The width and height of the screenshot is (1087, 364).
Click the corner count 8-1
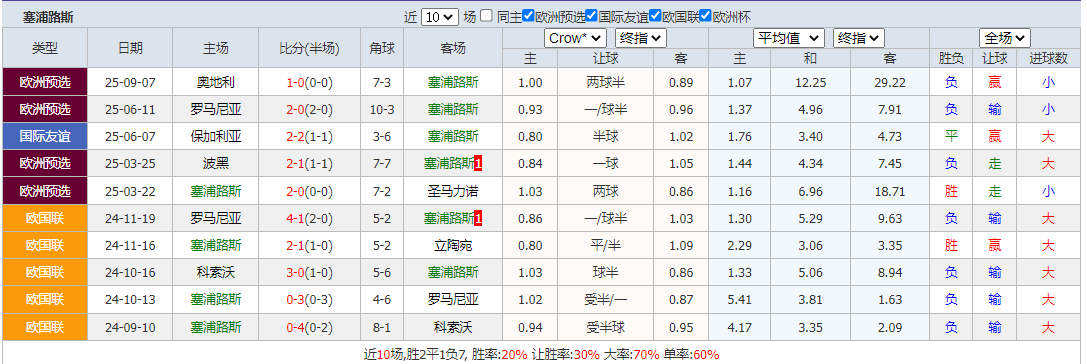382,327
